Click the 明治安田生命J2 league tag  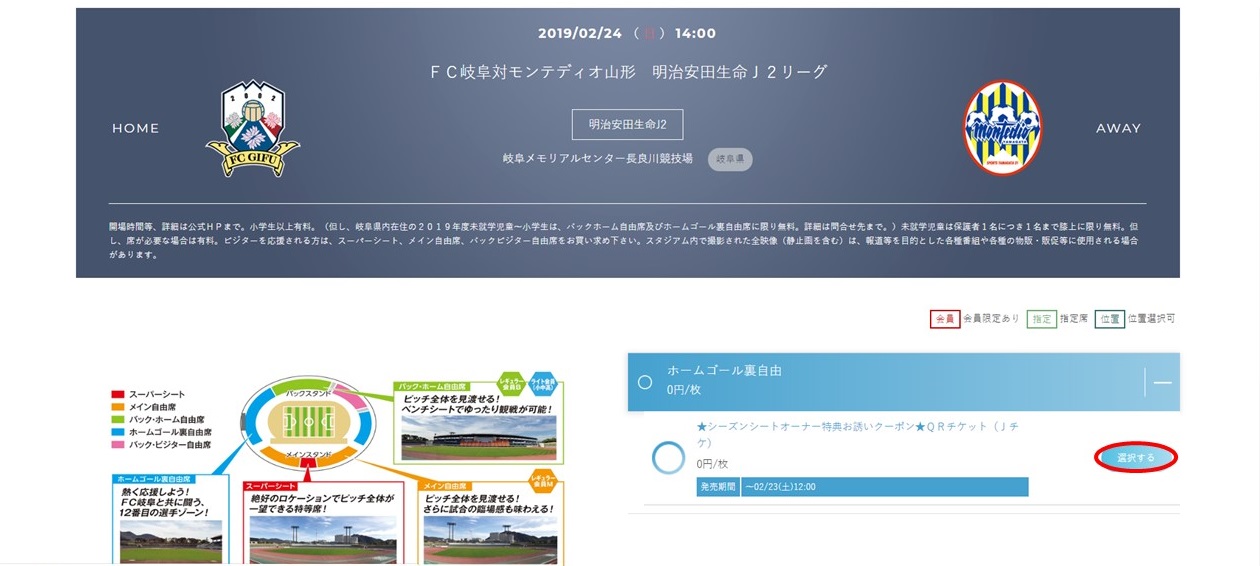627,124
